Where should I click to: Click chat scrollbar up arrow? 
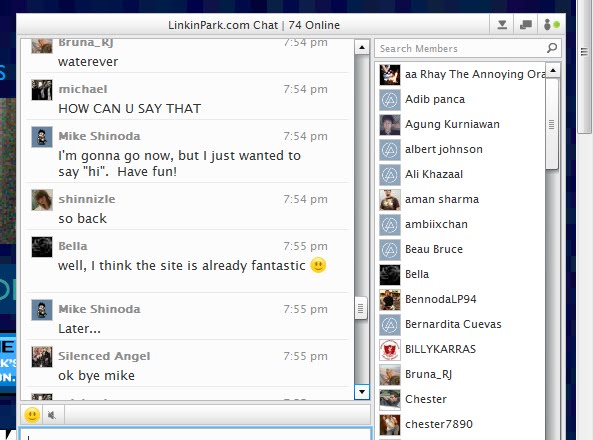coord(362,47)
